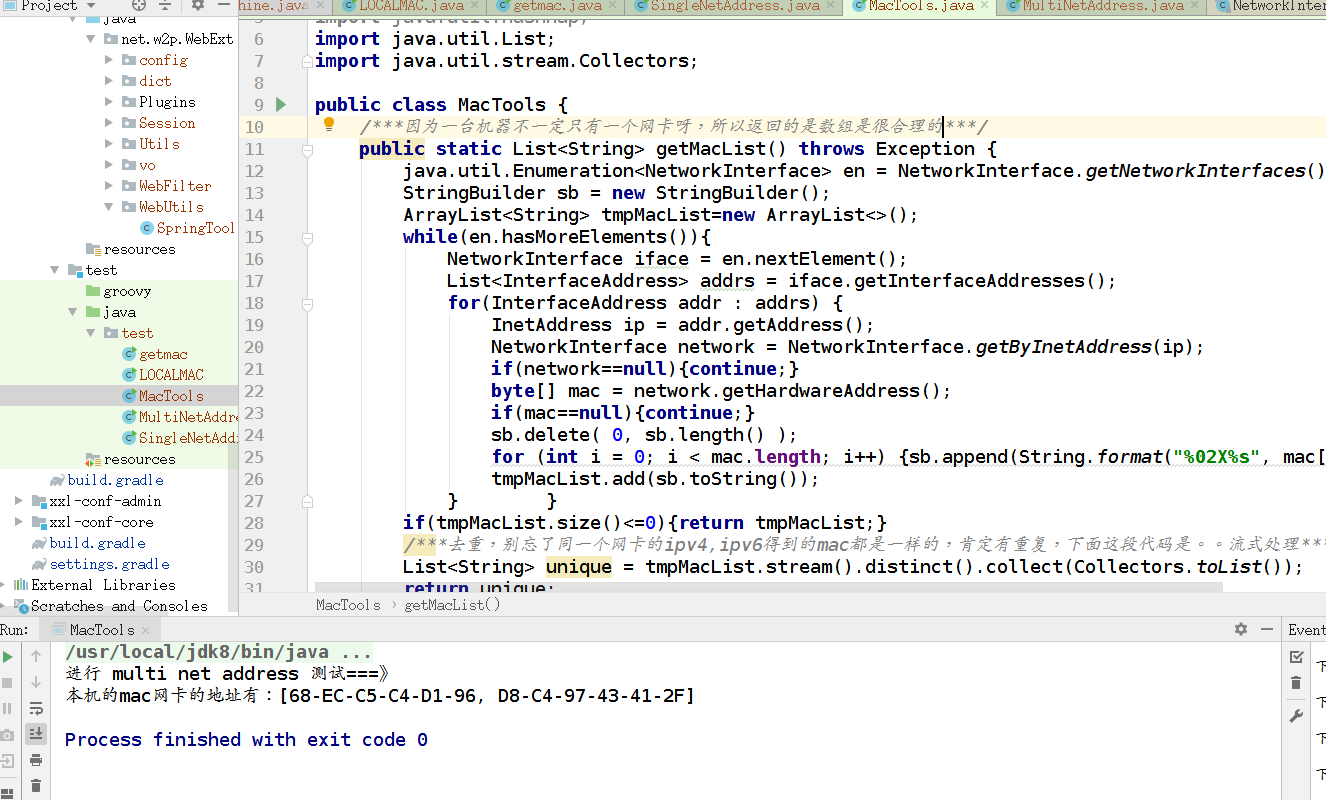Click the yellow lightbulb intention icon
This screenshot has width=1326, height=800.
(x=328, y=125)
